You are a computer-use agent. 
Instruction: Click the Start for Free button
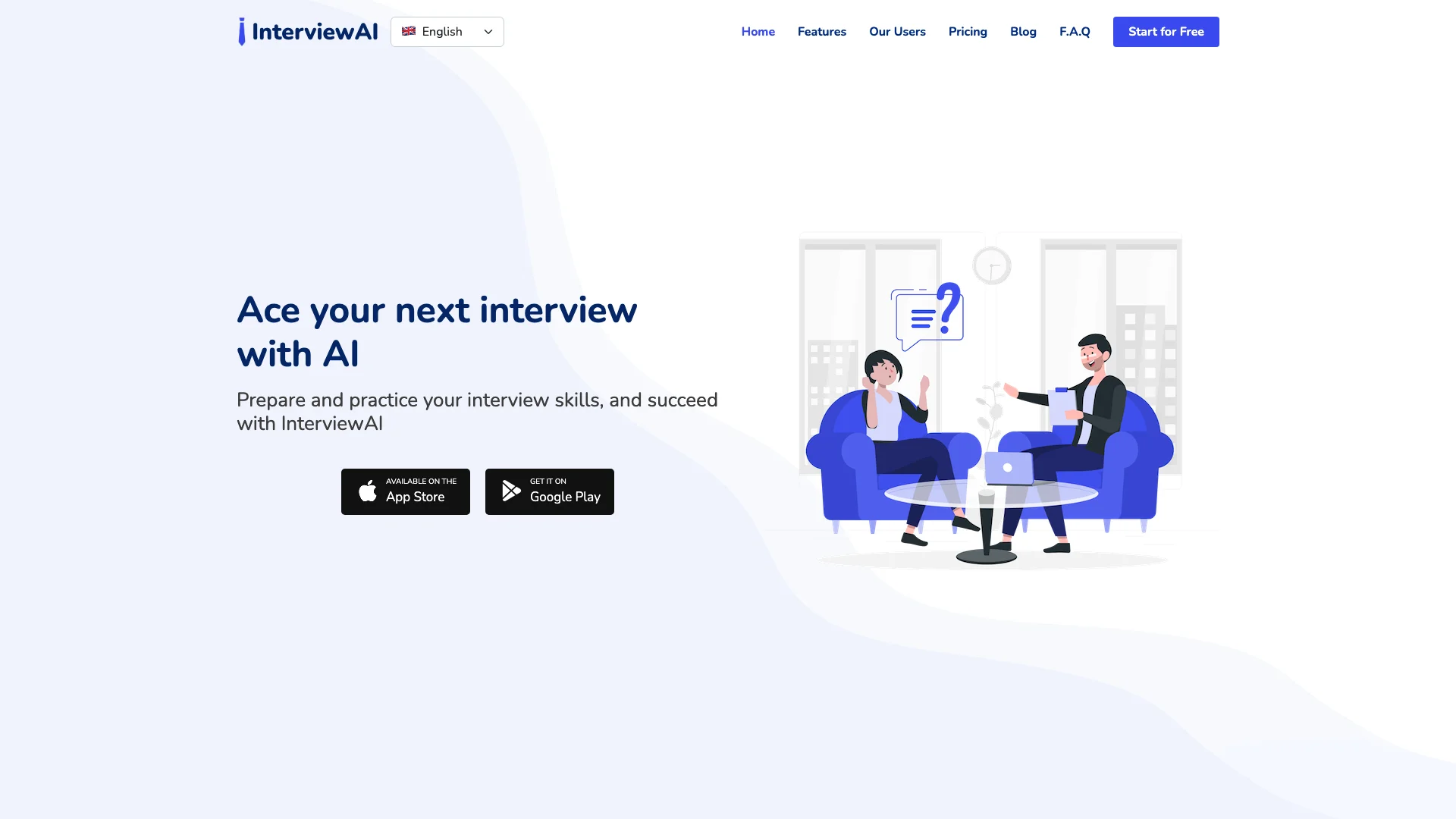(x=1166, y=32)
